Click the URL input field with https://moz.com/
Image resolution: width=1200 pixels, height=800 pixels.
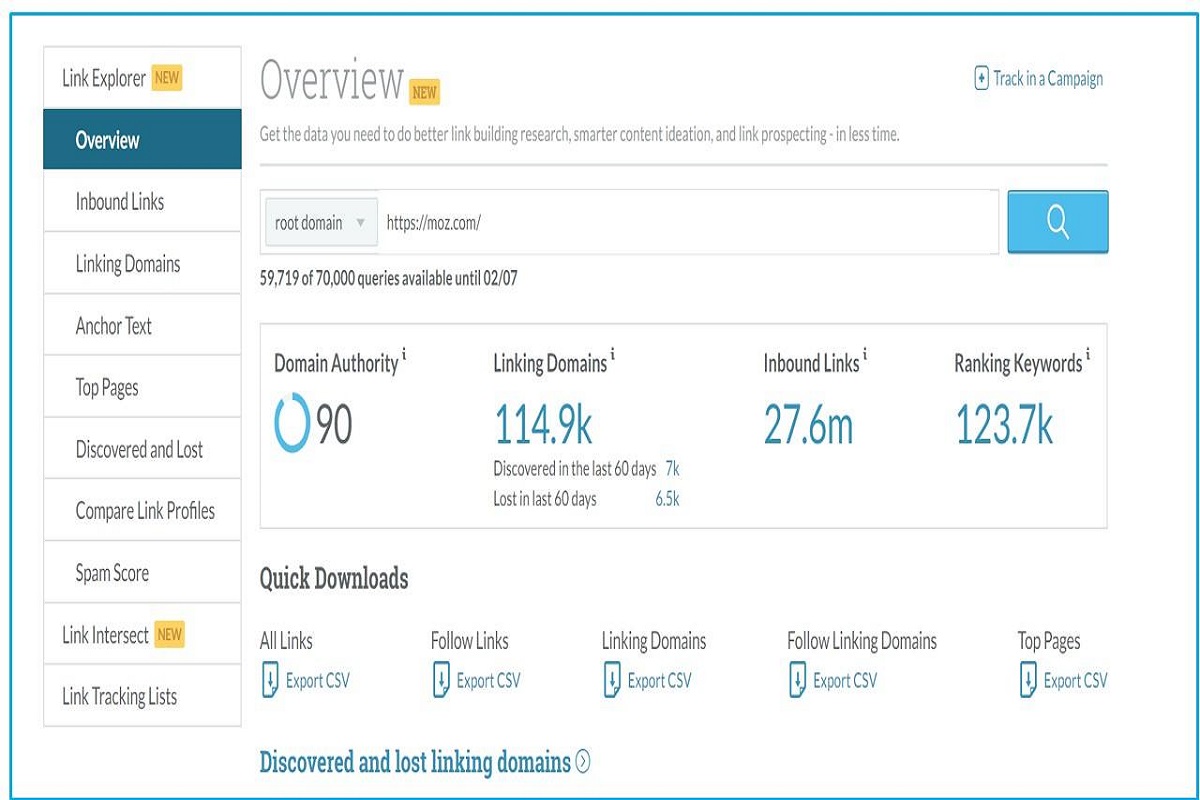pyautogui.click(x=688, y=223)
